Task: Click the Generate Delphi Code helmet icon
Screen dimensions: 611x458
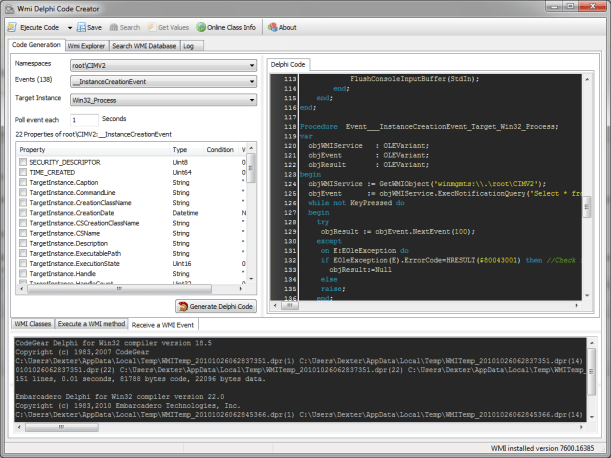Action: click(x=184, y=306)
